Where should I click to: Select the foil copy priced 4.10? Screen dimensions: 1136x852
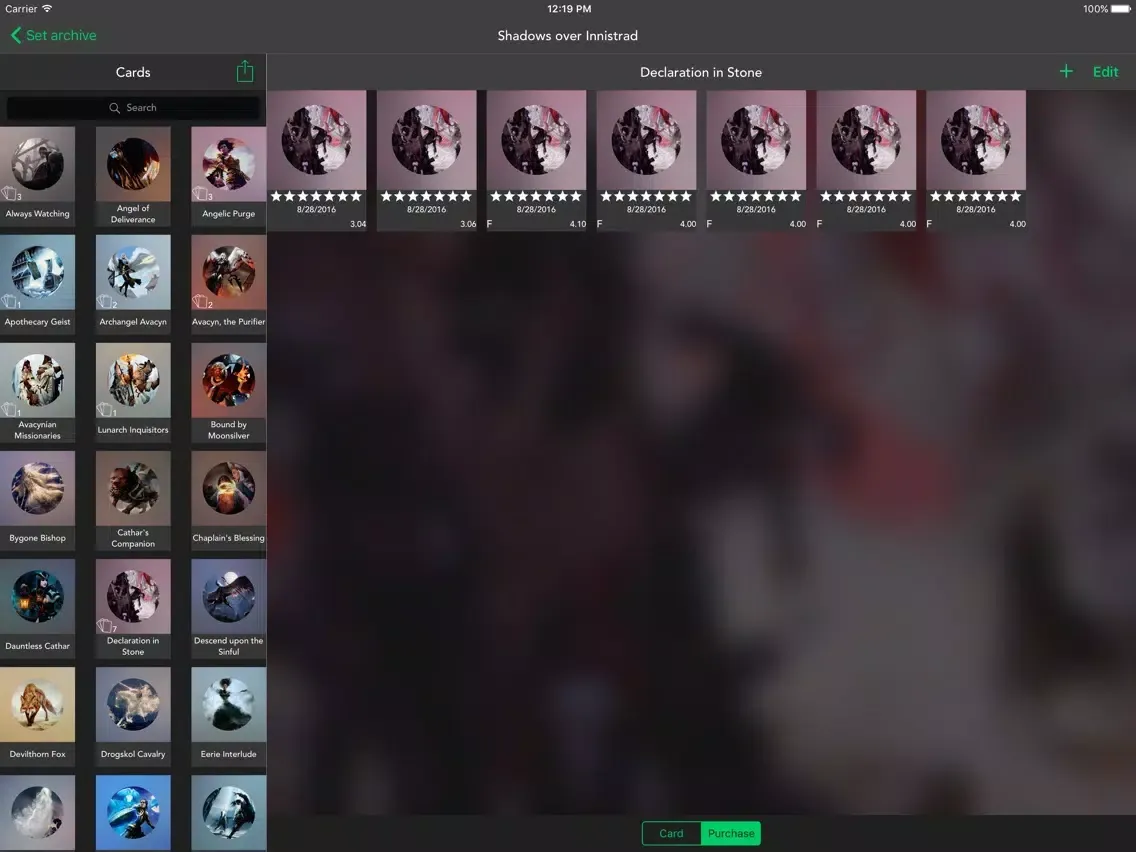(536, 160)
